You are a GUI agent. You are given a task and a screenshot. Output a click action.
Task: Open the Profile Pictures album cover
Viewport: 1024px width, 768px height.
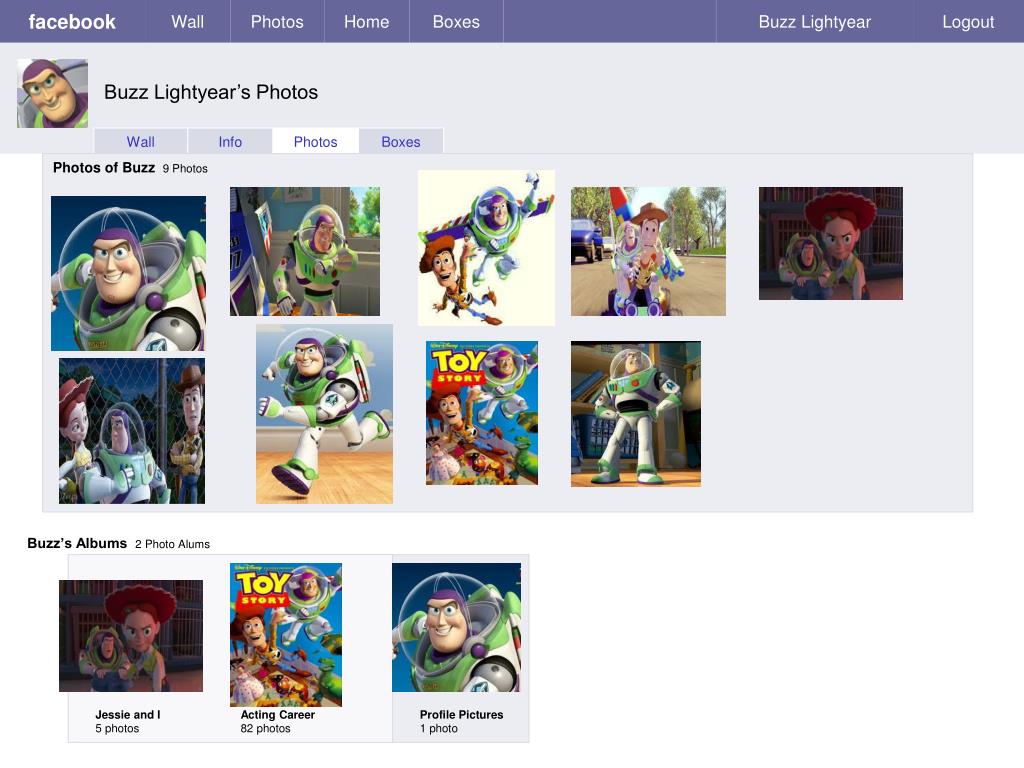click(456, 627)
